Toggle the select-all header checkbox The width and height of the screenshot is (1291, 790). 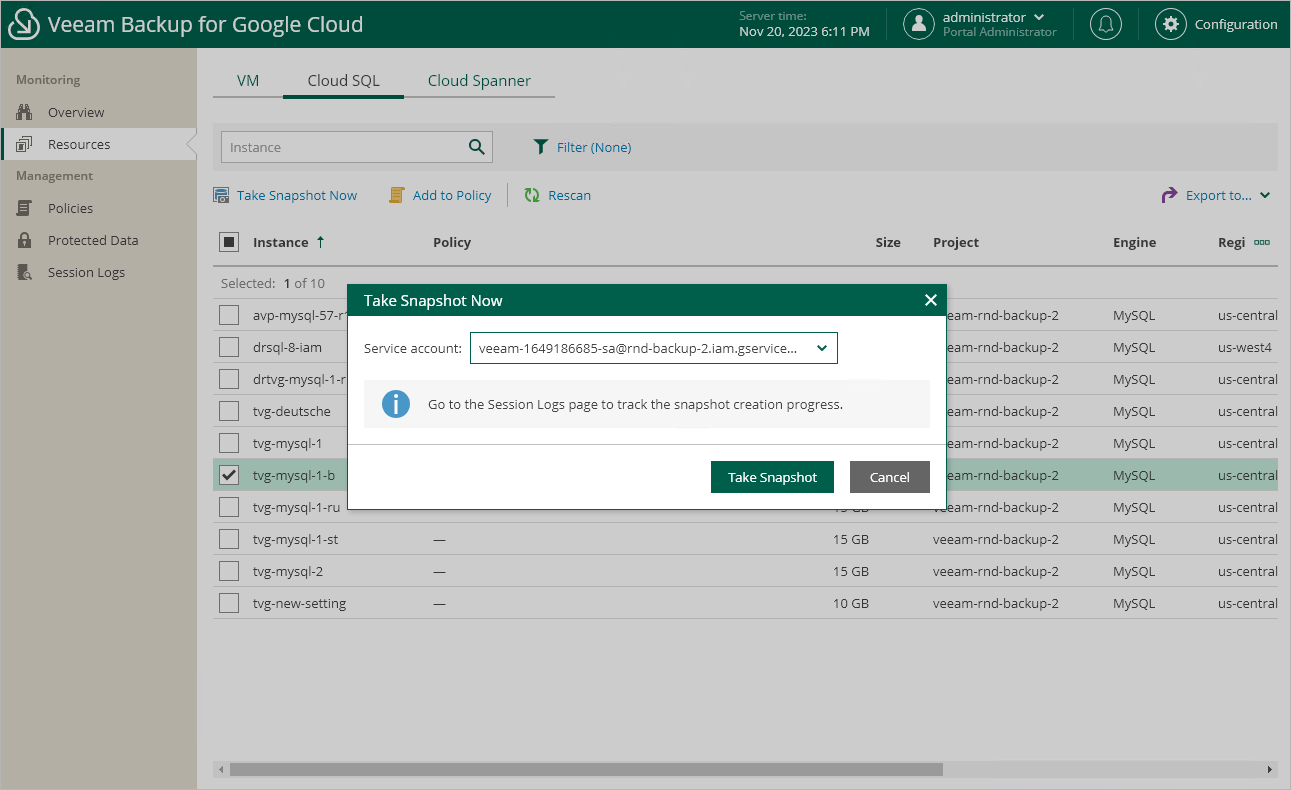coord(229,242)
